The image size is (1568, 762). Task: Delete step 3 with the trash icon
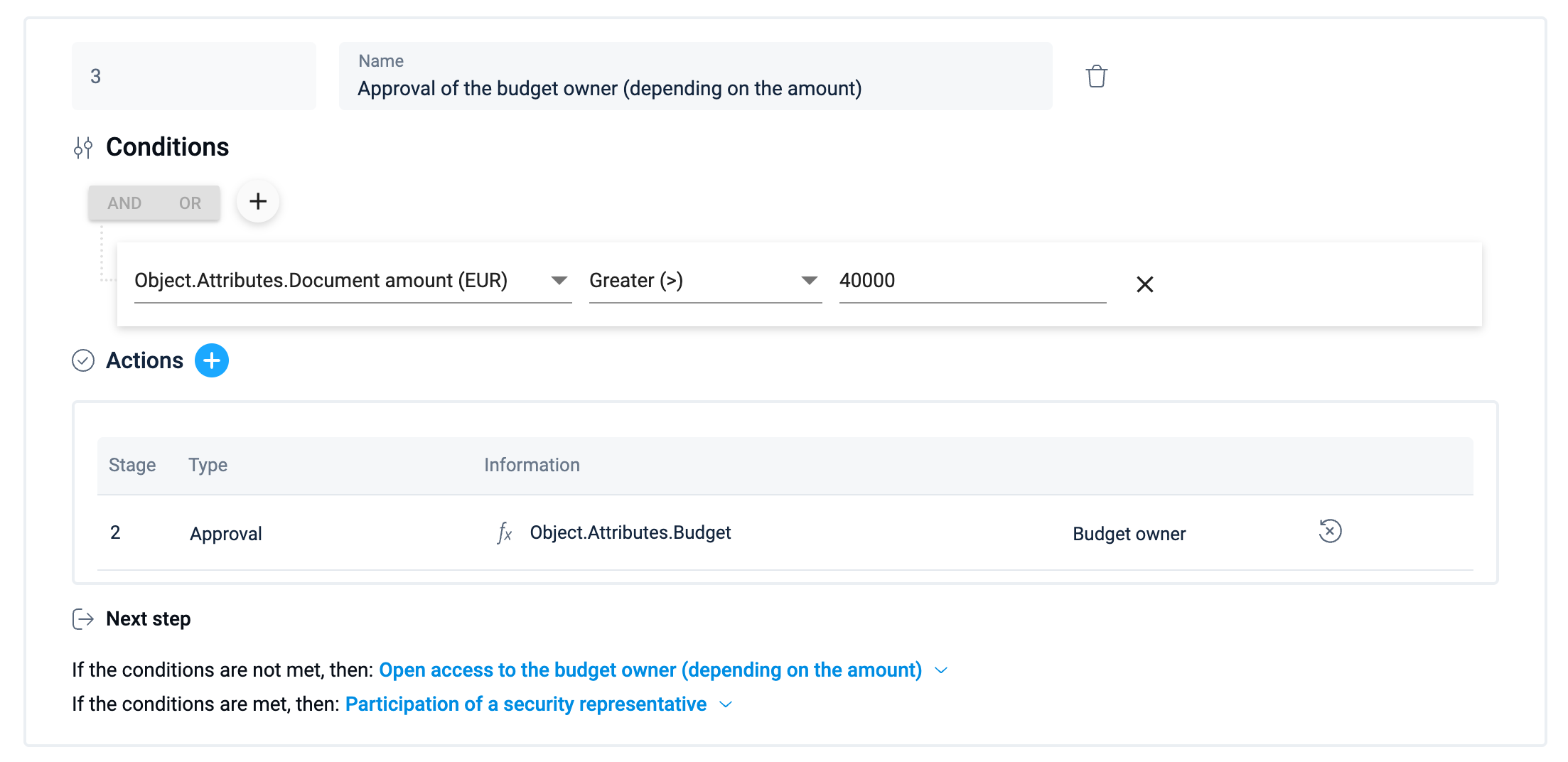pos(1096,76)
